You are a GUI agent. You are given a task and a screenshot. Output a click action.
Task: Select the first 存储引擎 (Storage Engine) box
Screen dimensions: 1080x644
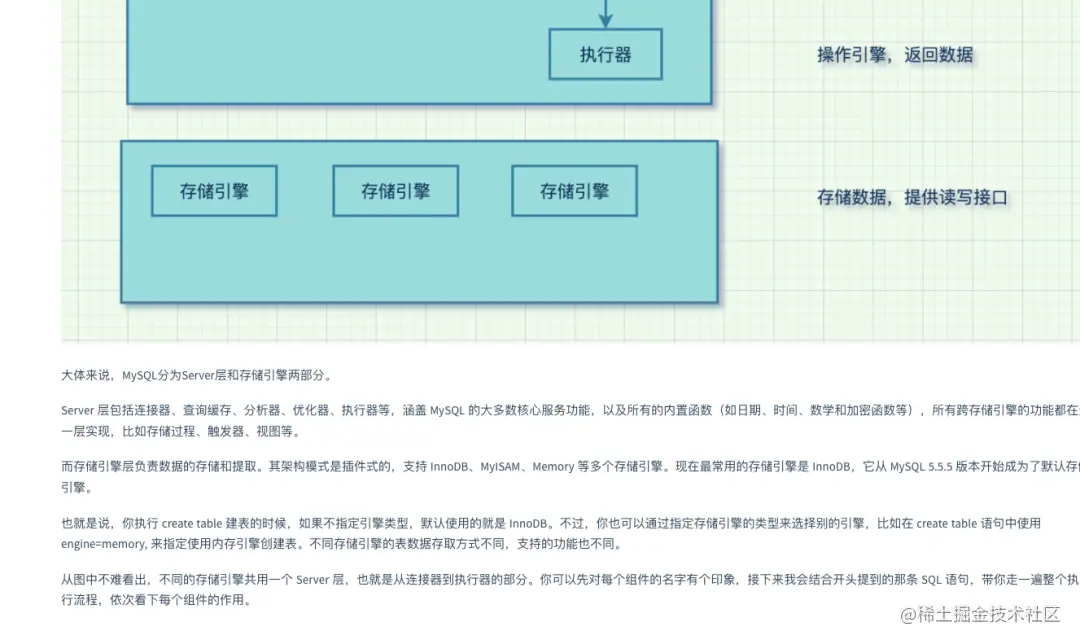coord(214,190)
